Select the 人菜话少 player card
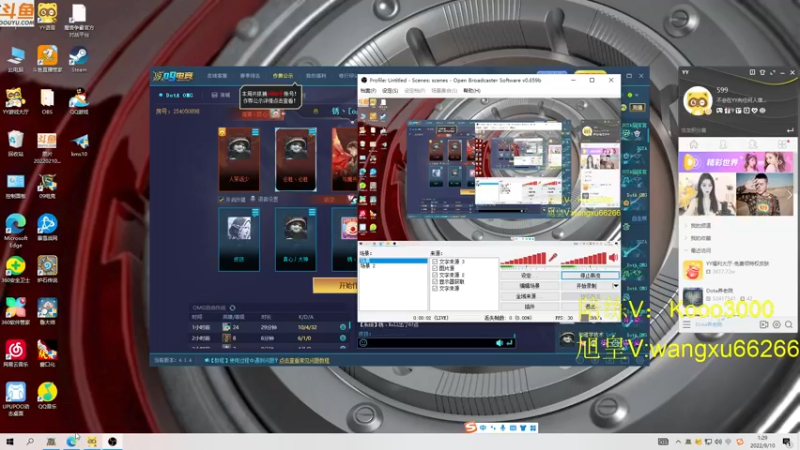The height and width of the screenshot is (450, 800). coord(239,159)
